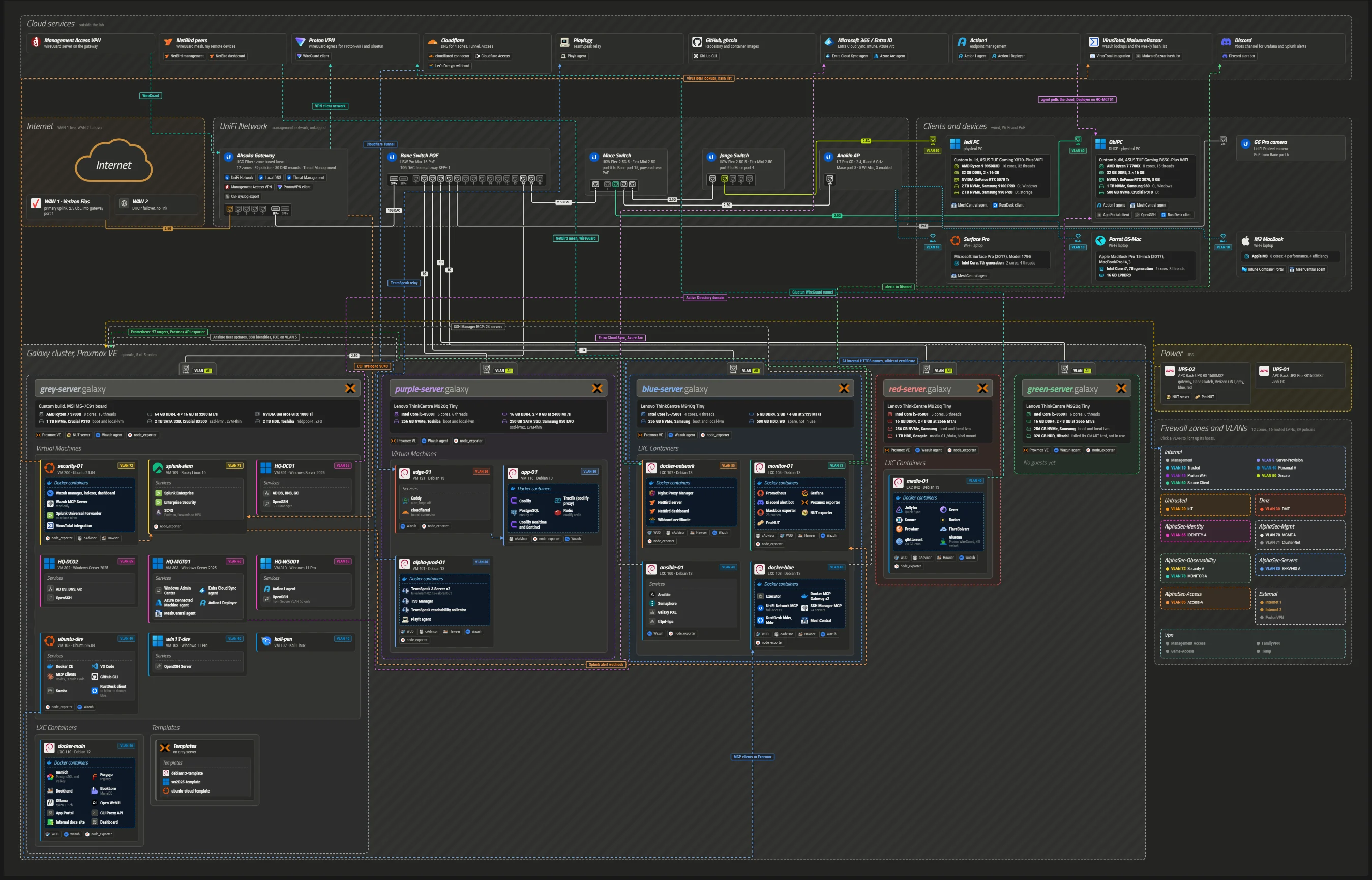Light up VLAN 65 IDENTITY-A hosts
This screenshot has width=1372, height=880.
pos(1186,536)
